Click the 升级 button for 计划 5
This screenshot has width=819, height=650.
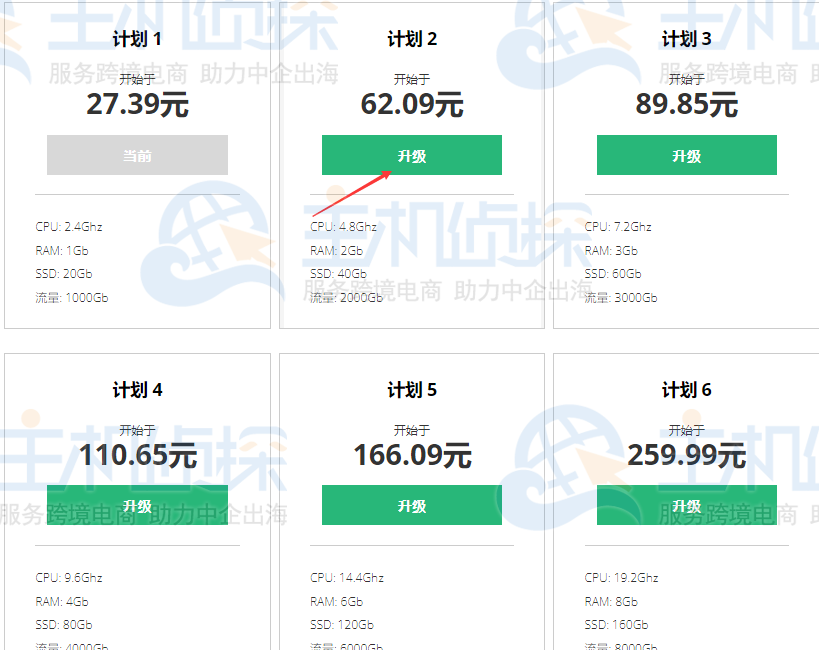(x=411, y=505)
